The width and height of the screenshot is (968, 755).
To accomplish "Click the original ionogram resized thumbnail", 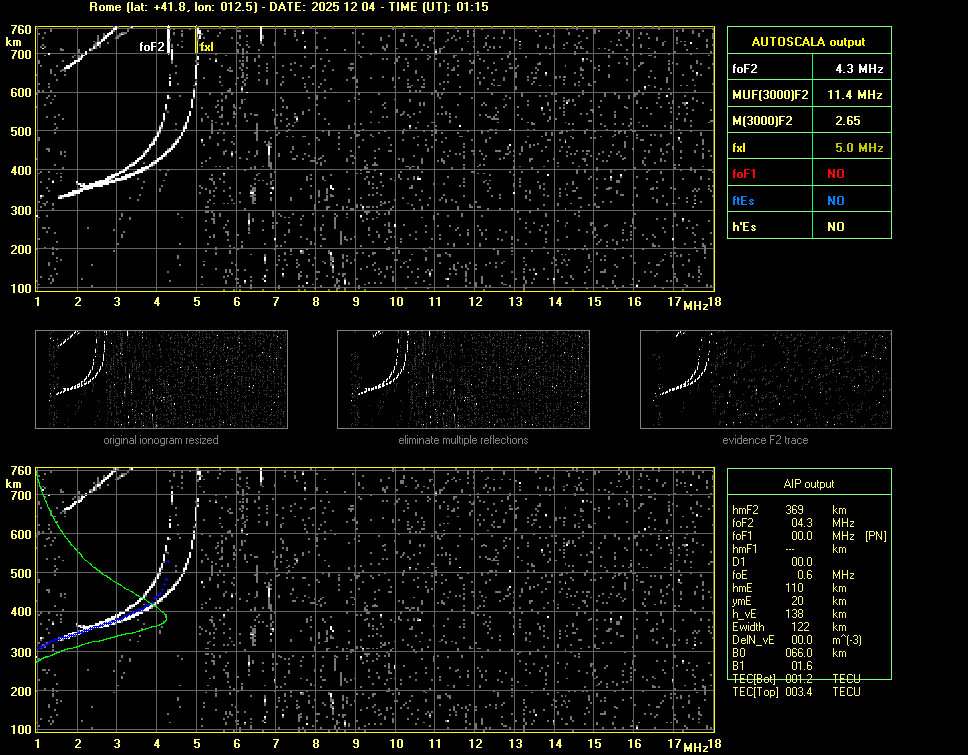I will tap(162, 379).
